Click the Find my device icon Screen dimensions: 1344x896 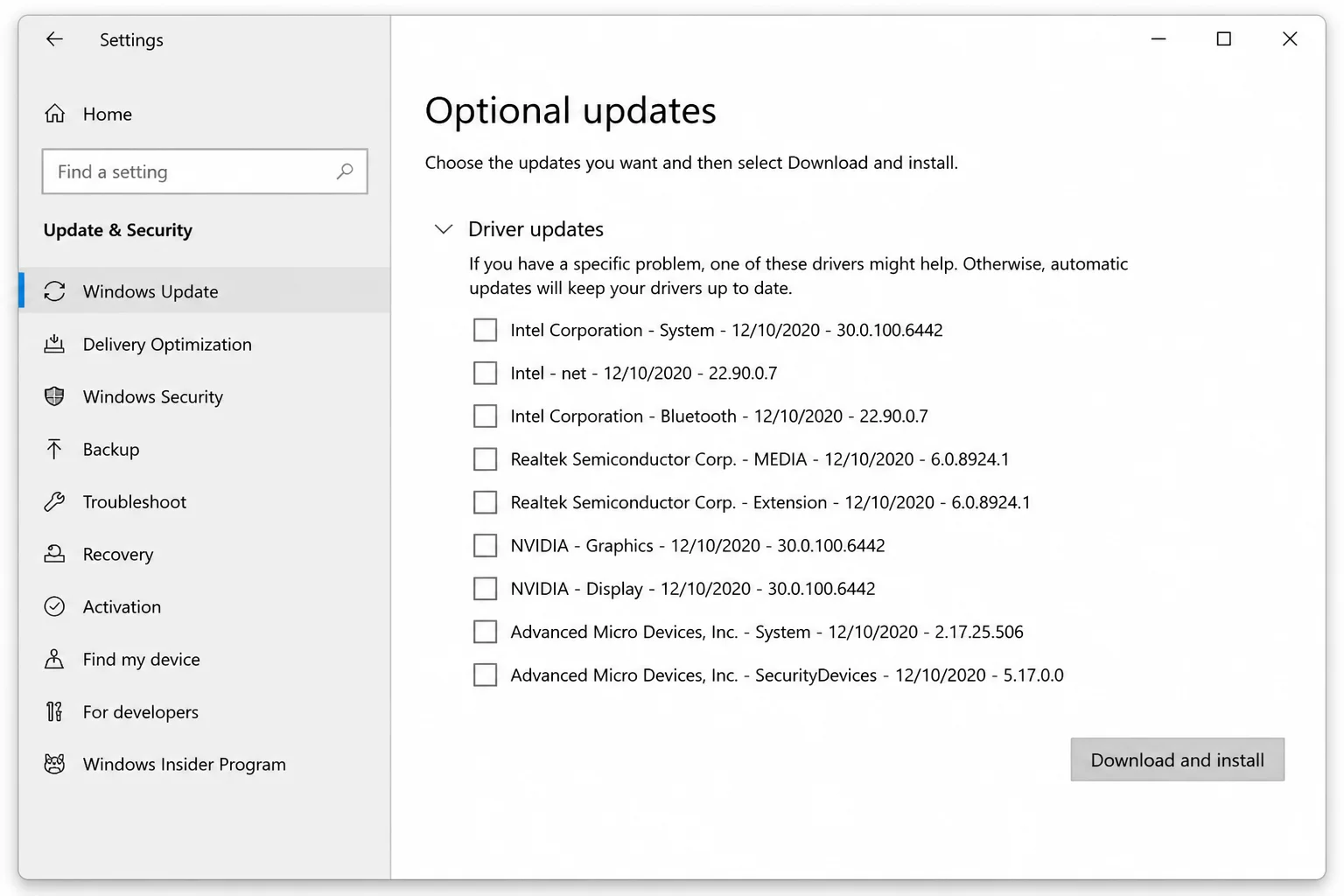point(54,659)
